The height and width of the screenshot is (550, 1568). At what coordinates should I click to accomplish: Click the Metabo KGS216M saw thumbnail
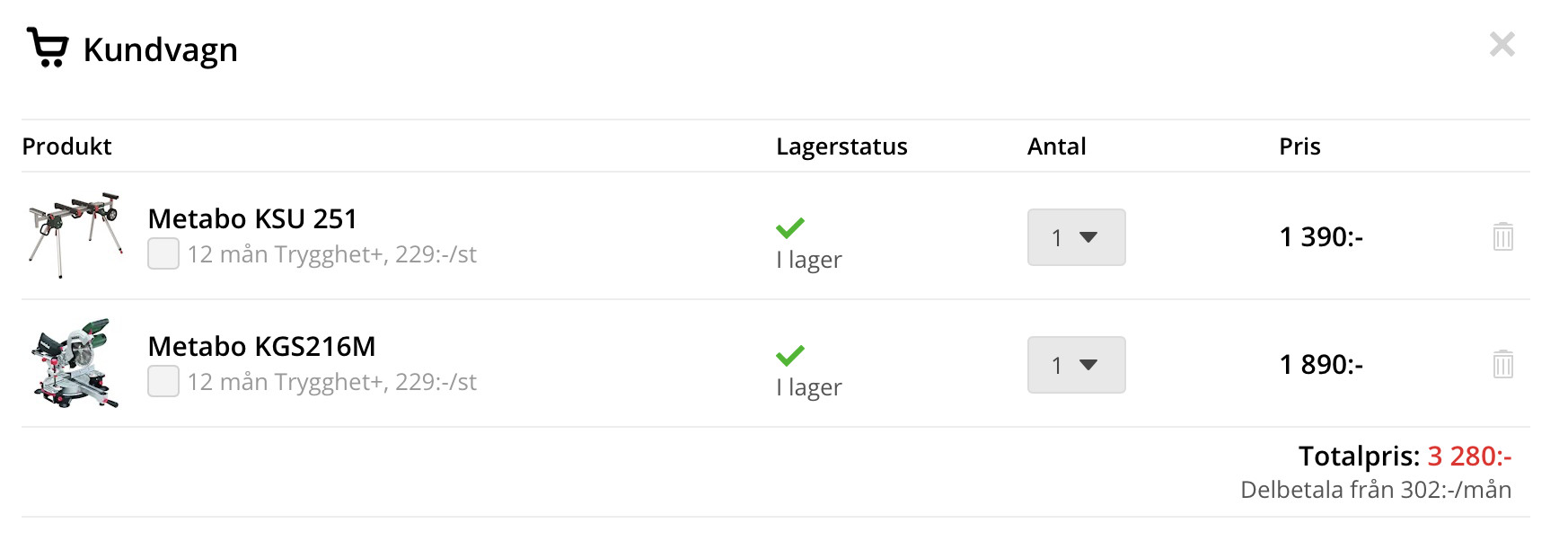click(x=75, y=363)
